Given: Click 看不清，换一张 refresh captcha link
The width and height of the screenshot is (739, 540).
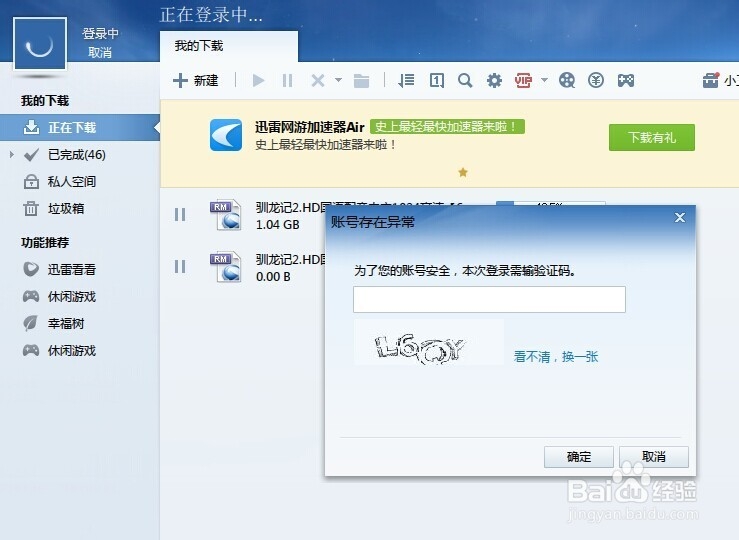Looking at the screenshot, I should pyautogui.click(x=556, y=357).
